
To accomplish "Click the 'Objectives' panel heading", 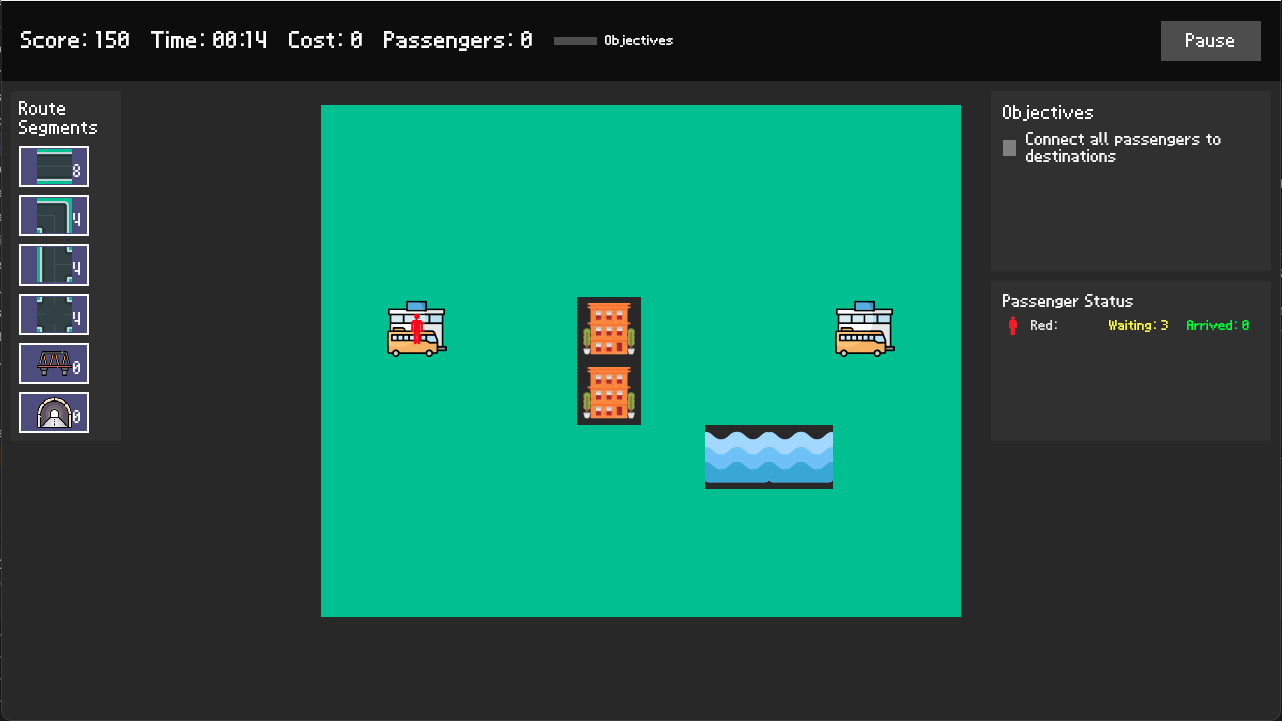I will [x=1048, y=113].
